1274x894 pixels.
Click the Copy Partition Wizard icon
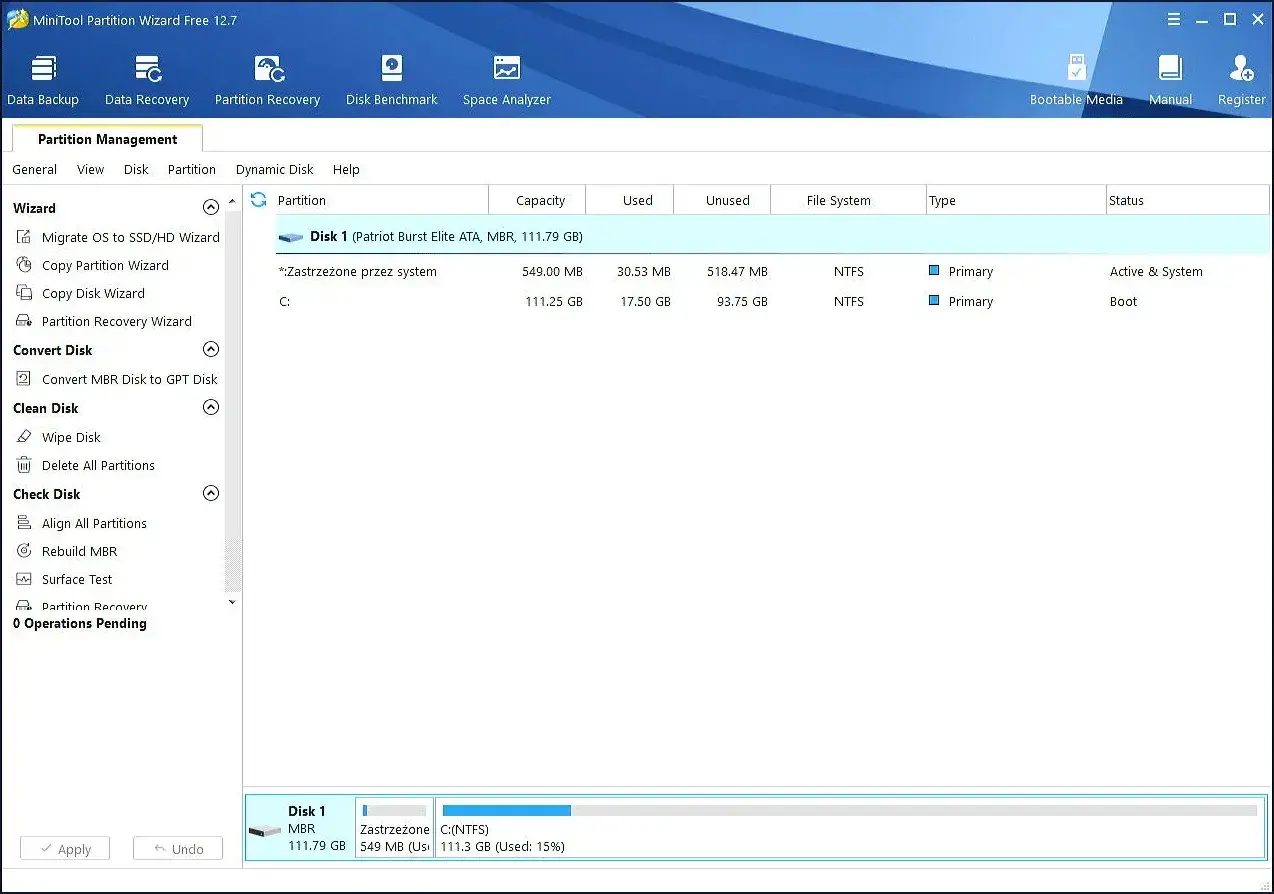pyautogui.click(x=24, y=265)
